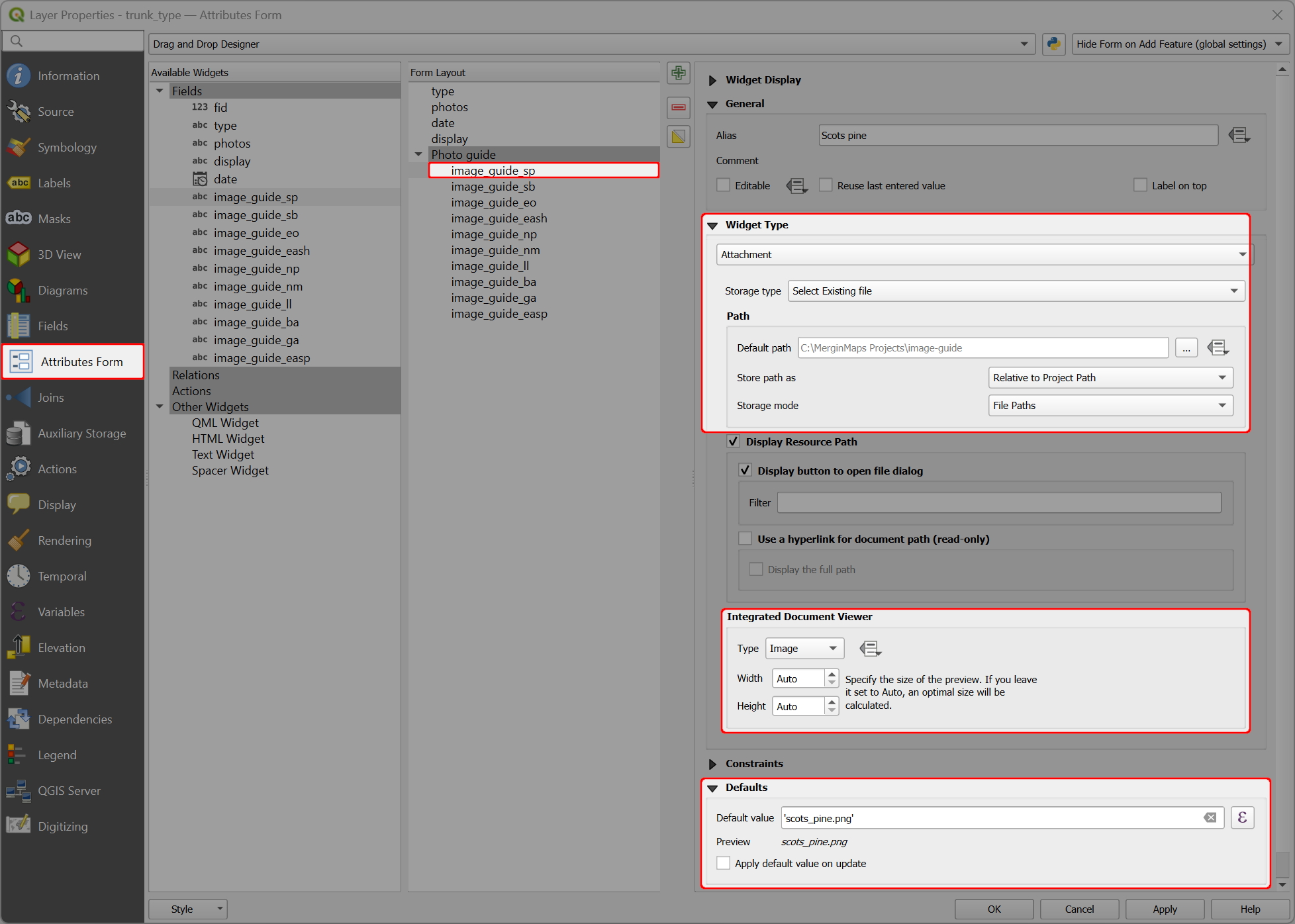
Task: Open Python form init code editor
Action: tap(1053, 44)
